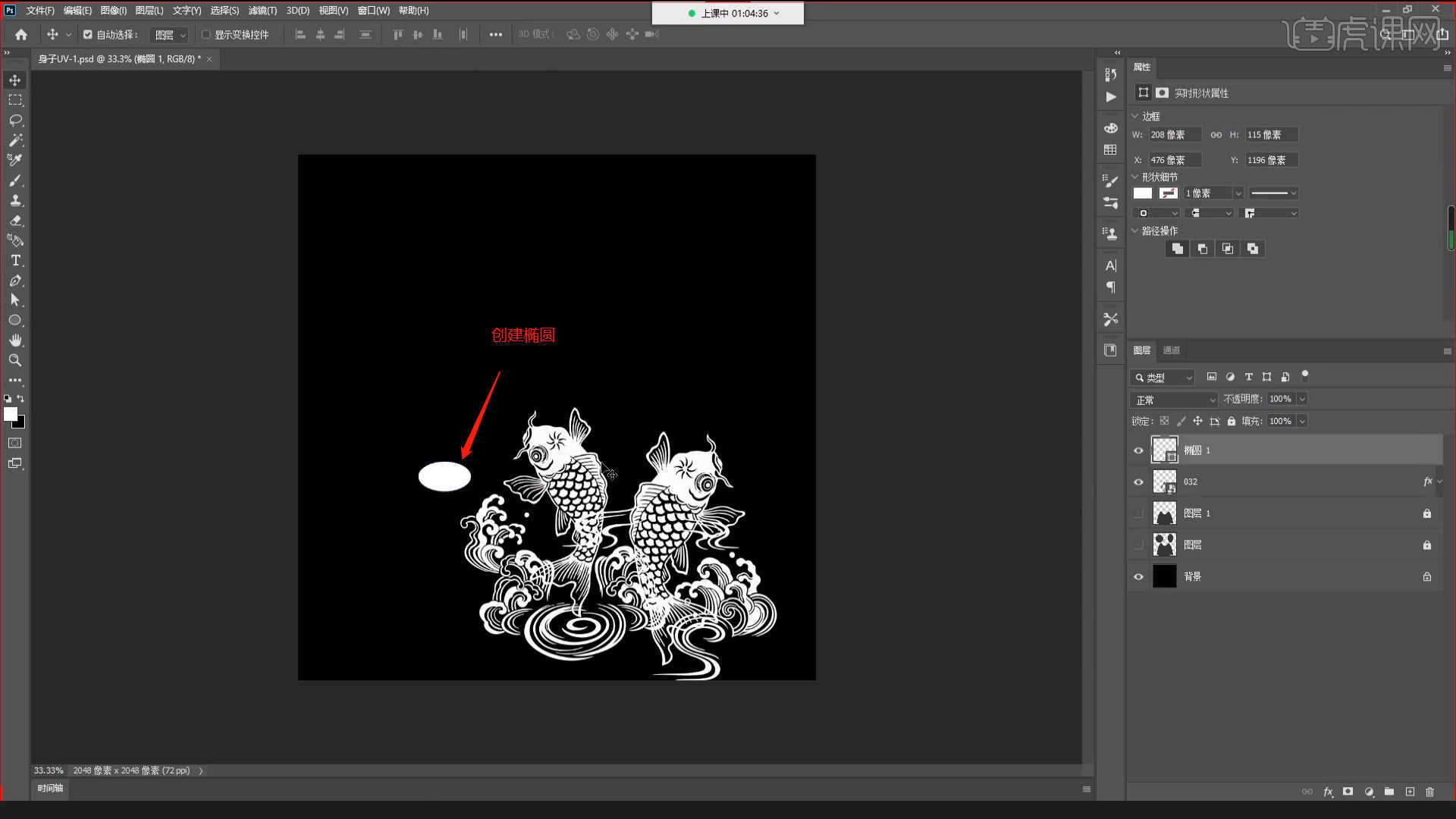Select the Paint Bucket tool
The image size is (1456, 819).
point(15,240)
